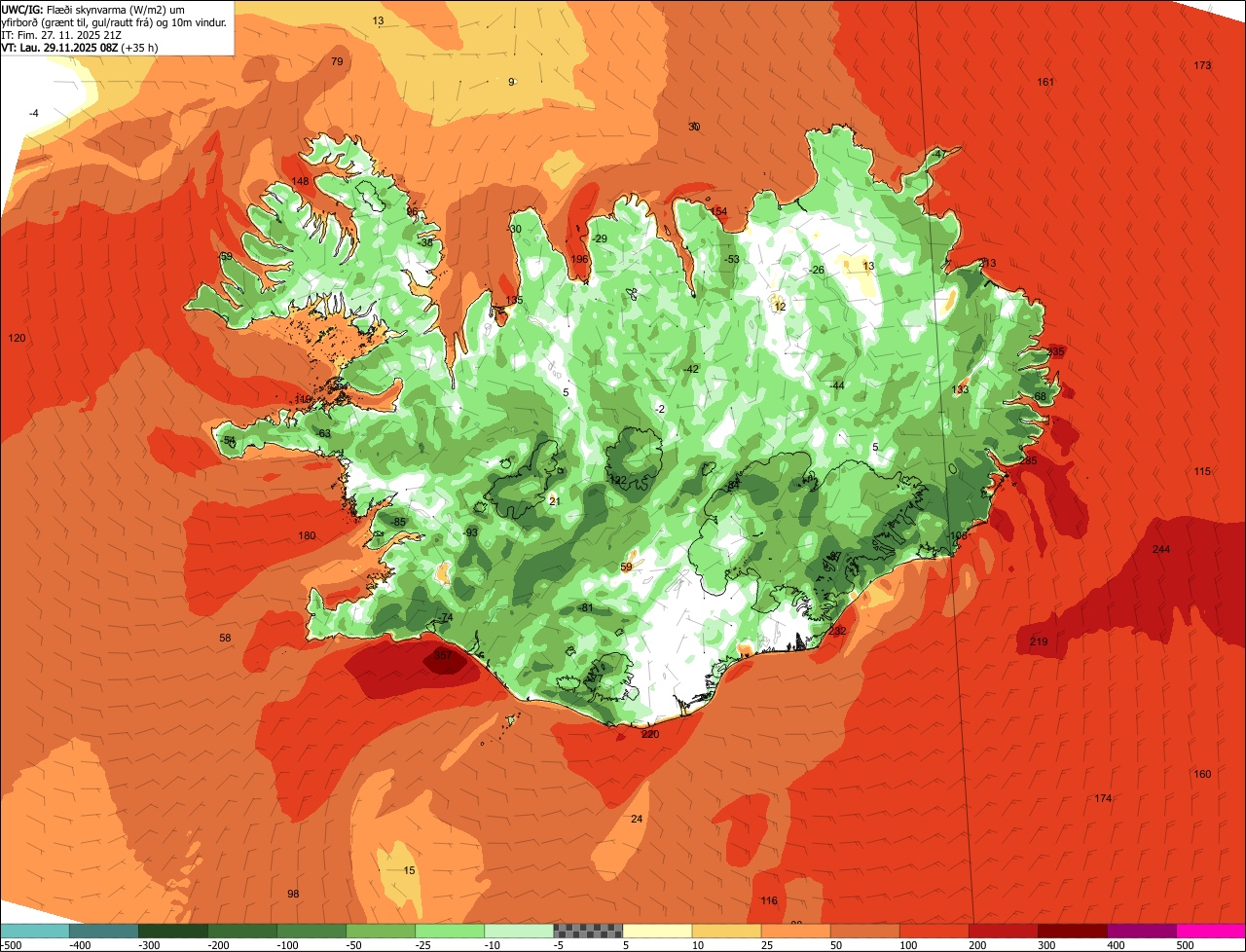This screenshot has height=952, width=1246.
Task: Click the pale yellow legend swatch between 5 and 10
Action: pos(656,931)
